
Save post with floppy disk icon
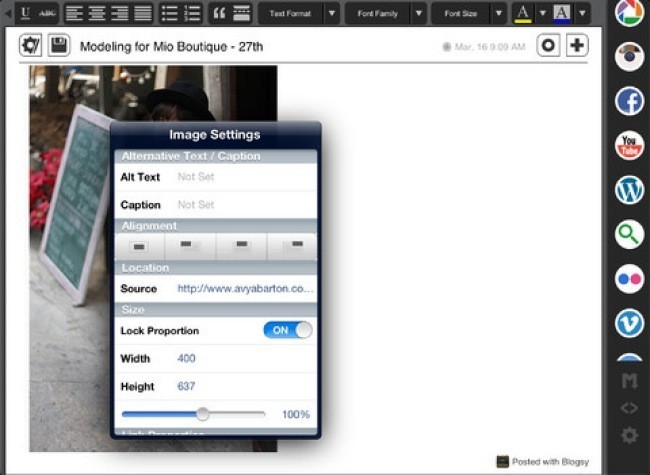point(59,45)
